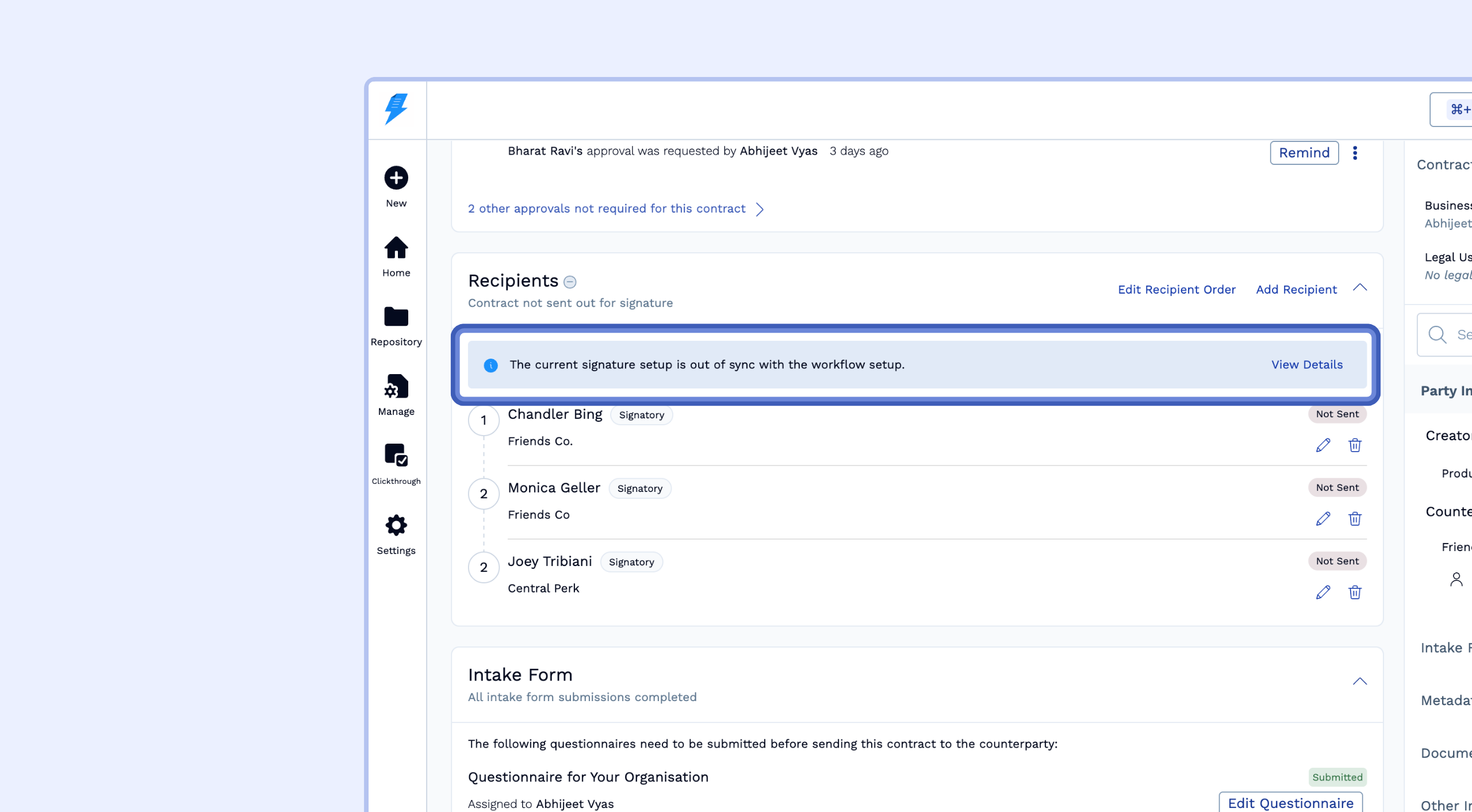
Task: Delete Monica Geller recipient with trash icon
Action: click(1355, 519)
